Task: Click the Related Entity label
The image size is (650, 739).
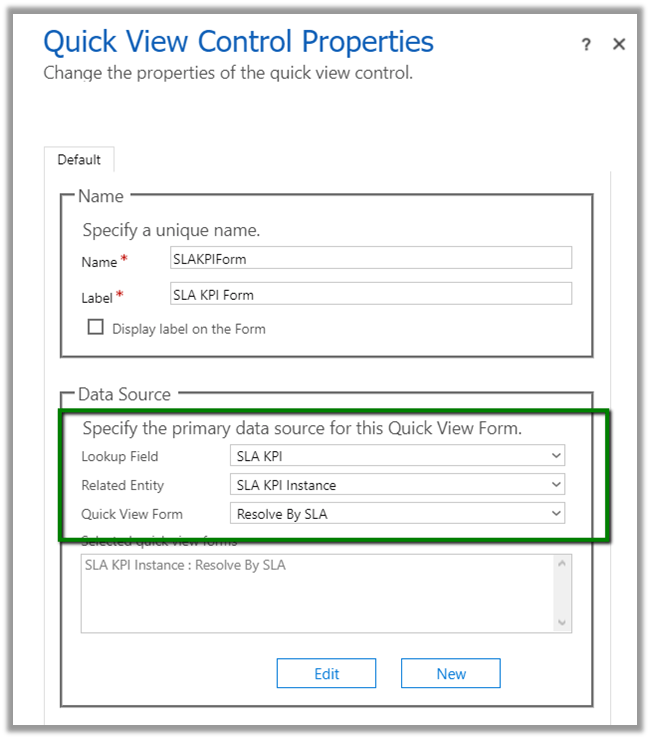Action: 123,485
